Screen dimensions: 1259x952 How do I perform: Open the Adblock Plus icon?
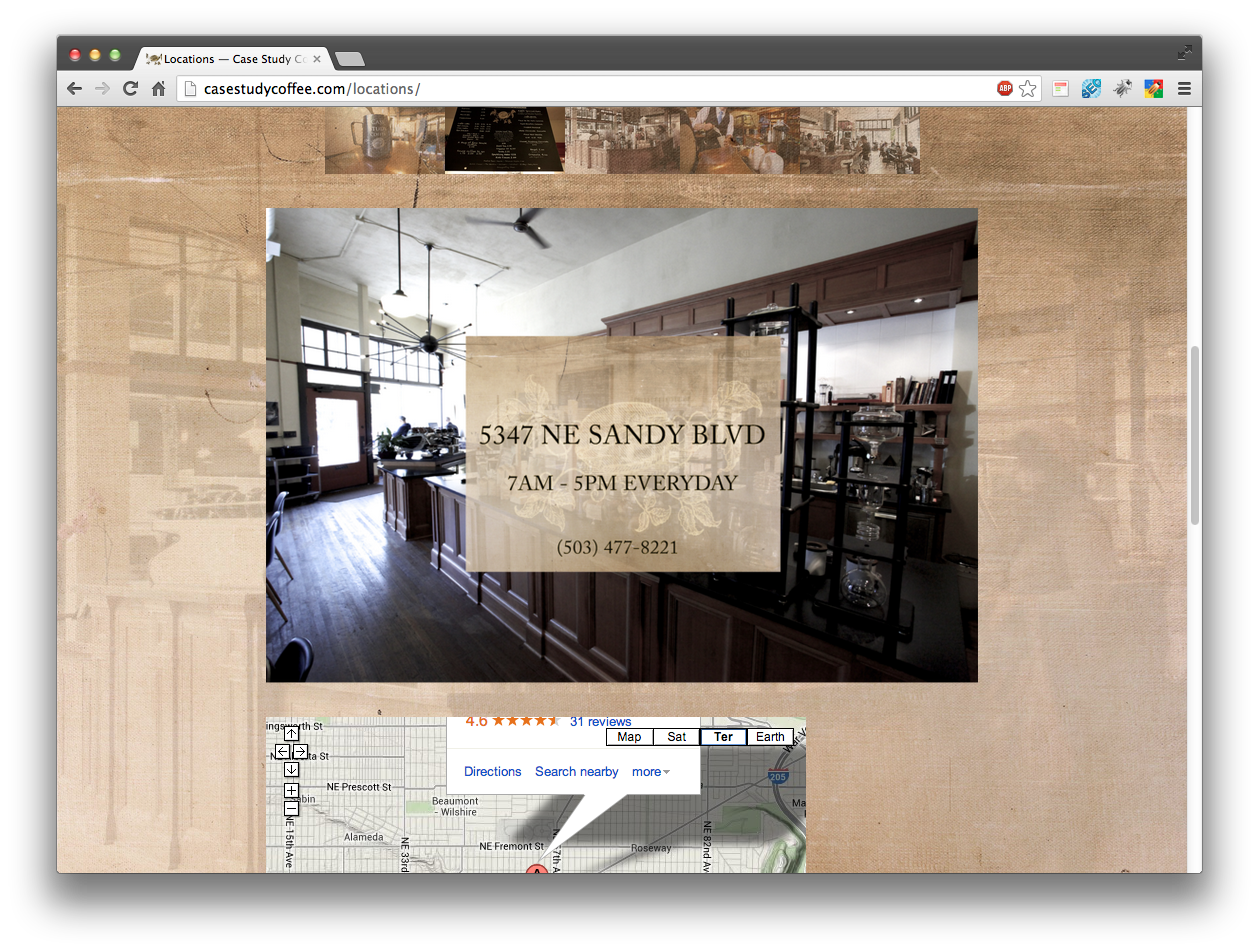1005,89
